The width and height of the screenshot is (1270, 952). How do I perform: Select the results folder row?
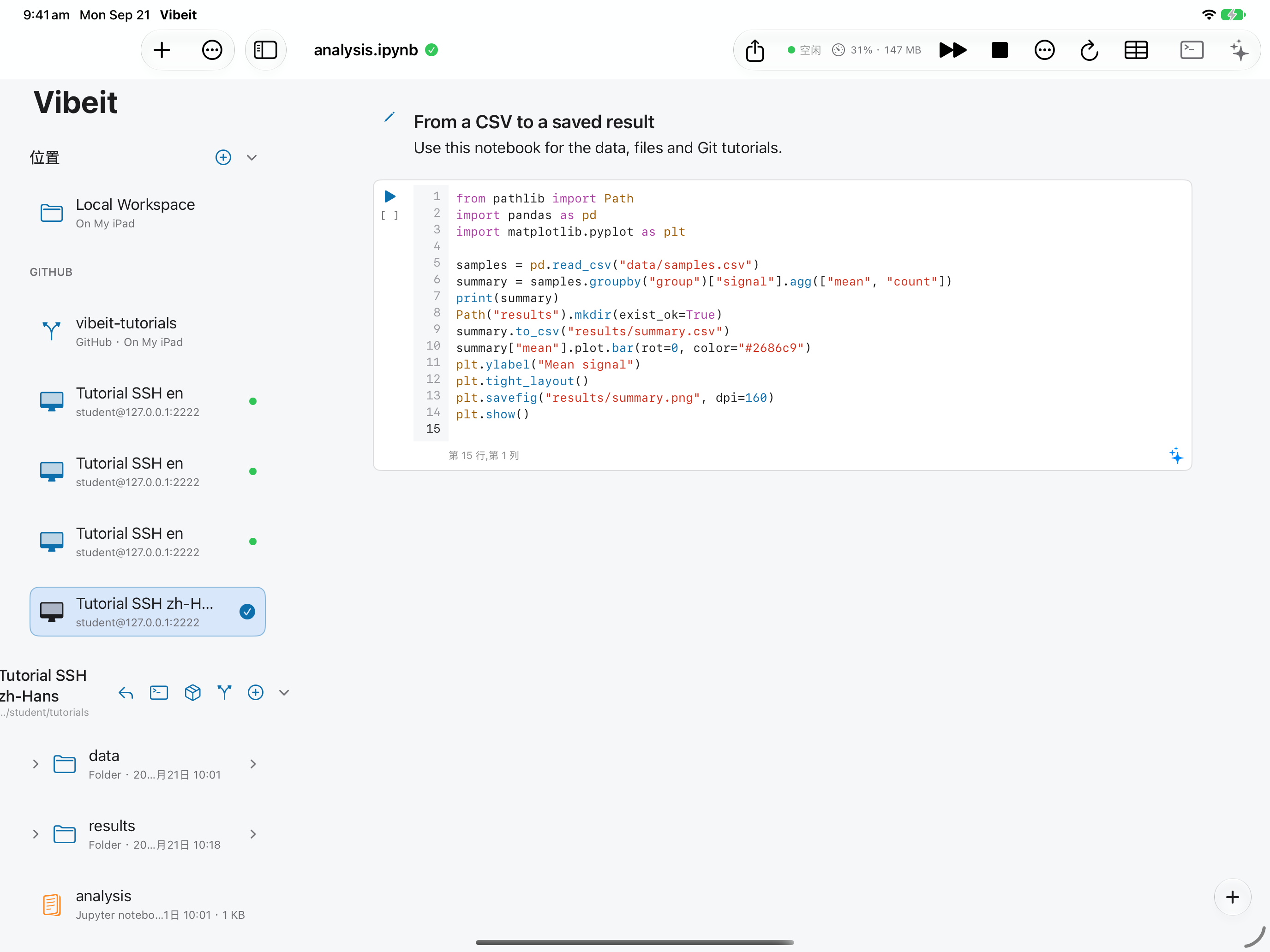pyautogui.click(x=148, y=834)
